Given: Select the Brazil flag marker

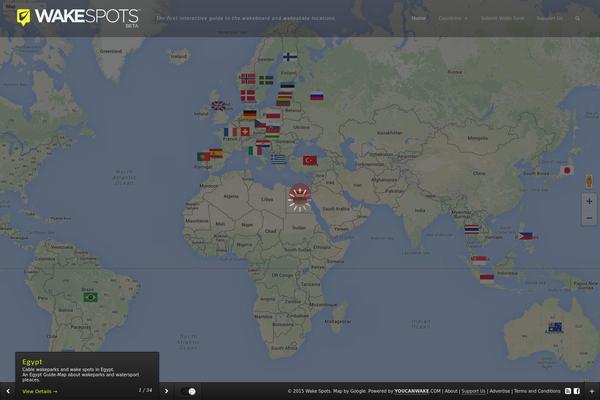Looking at the screenshot, I should tap(91, 297).
